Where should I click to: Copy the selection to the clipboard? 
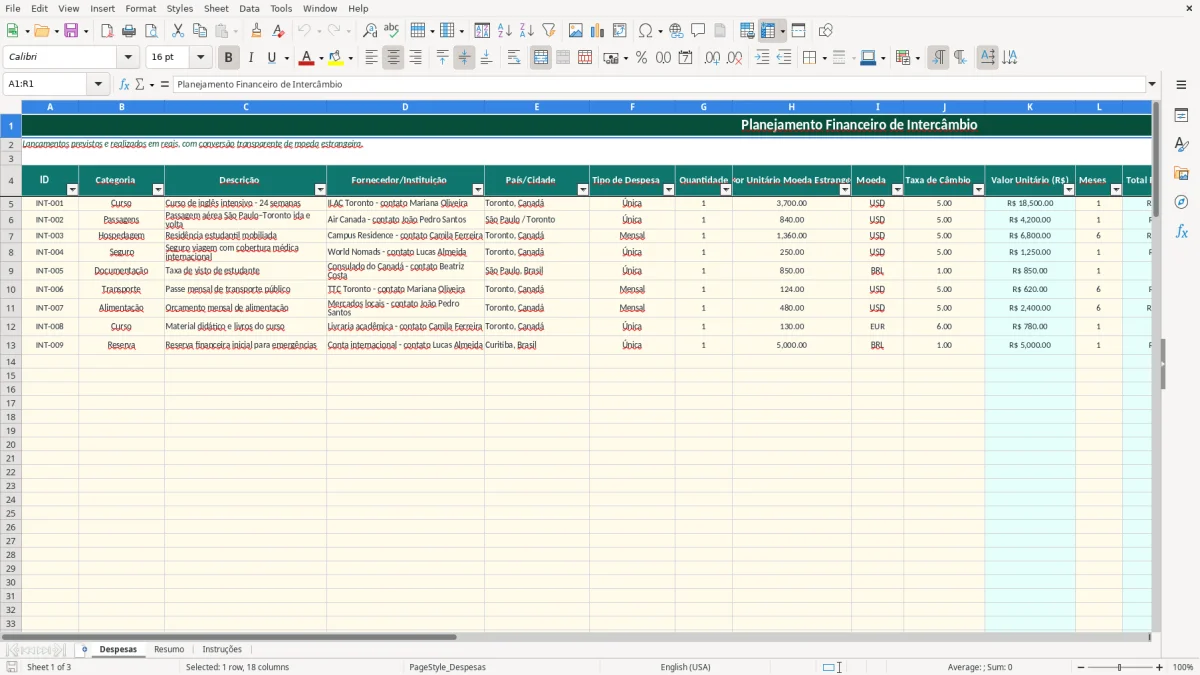pyautogui.click(x=200, y=31)
